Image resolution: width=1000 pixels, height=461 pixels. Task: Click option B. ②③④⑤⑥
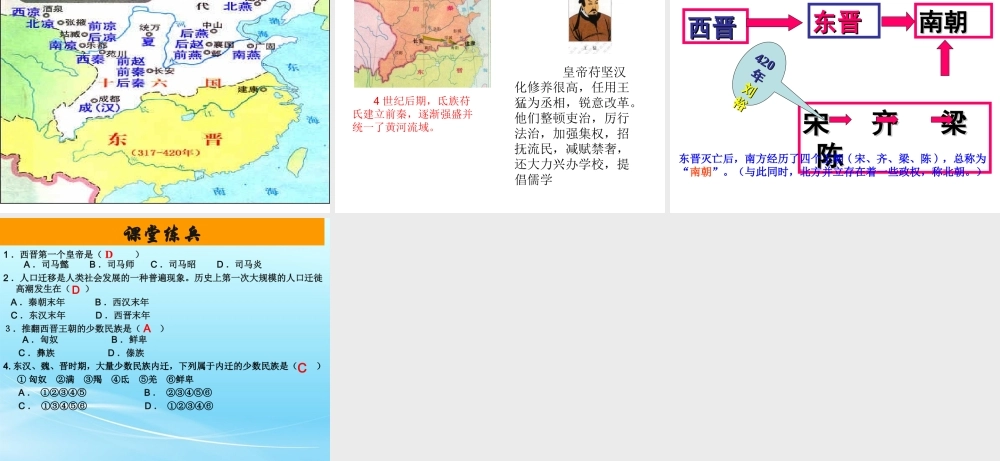click(179, 392)
